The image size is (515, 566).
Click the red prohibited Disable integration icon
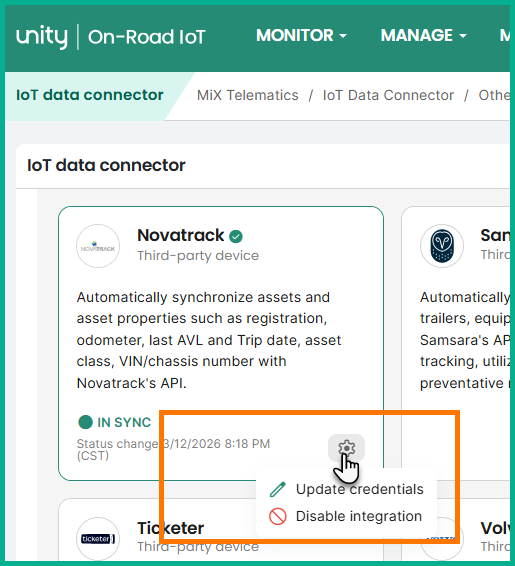278,516
